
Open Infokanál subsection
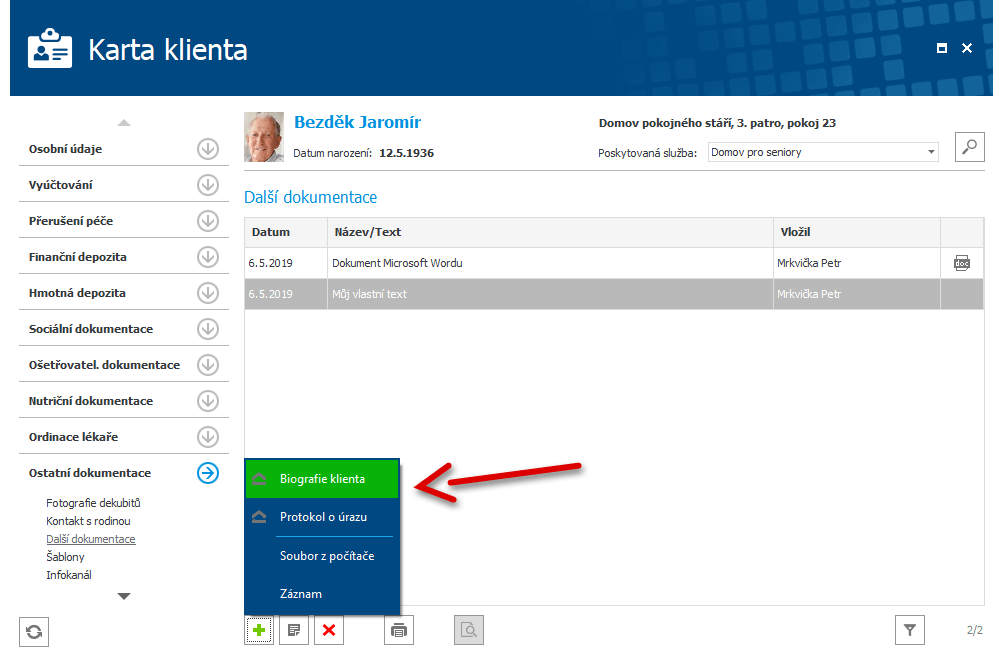click(x=69, y=575)
